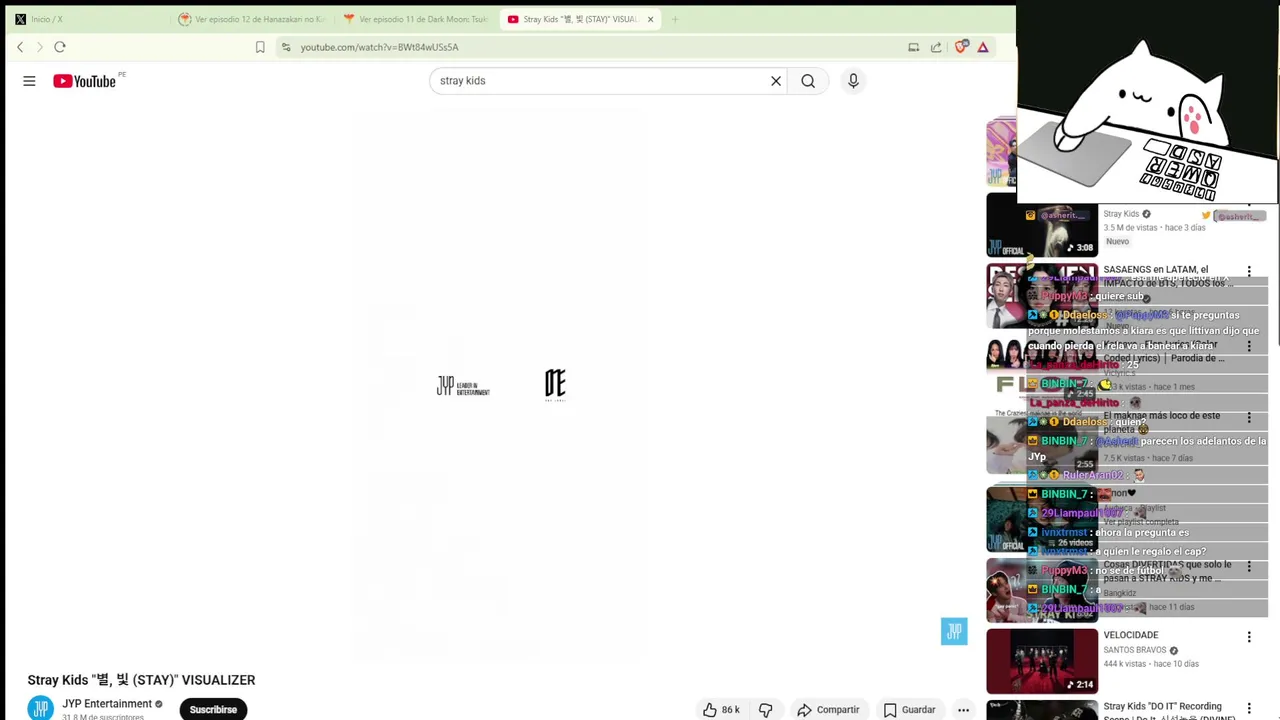Open options for Stray Kids DO IT Recording video

tap(1249, 708)
